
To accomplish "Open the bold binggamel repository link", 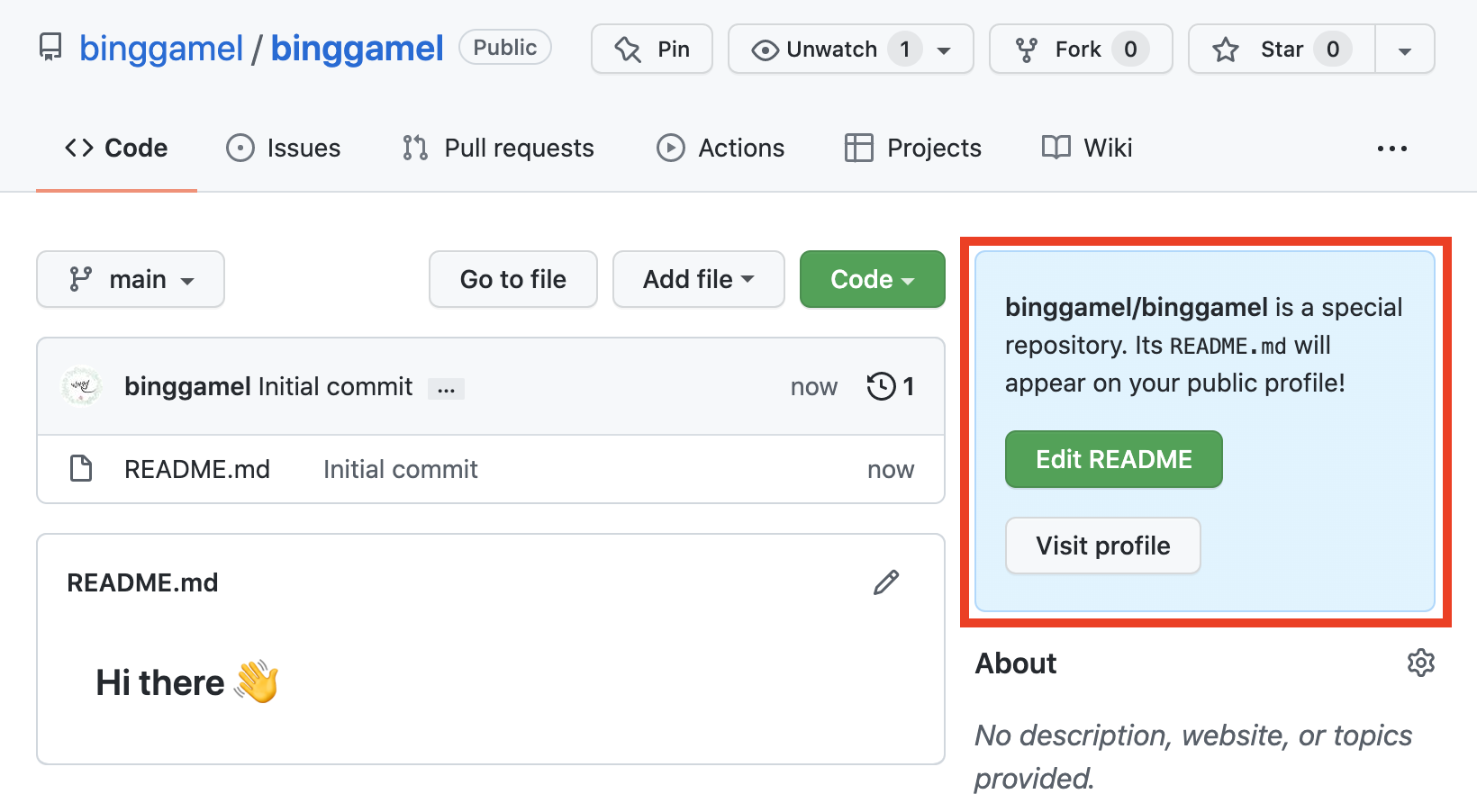I will click(x=357, y=49).
